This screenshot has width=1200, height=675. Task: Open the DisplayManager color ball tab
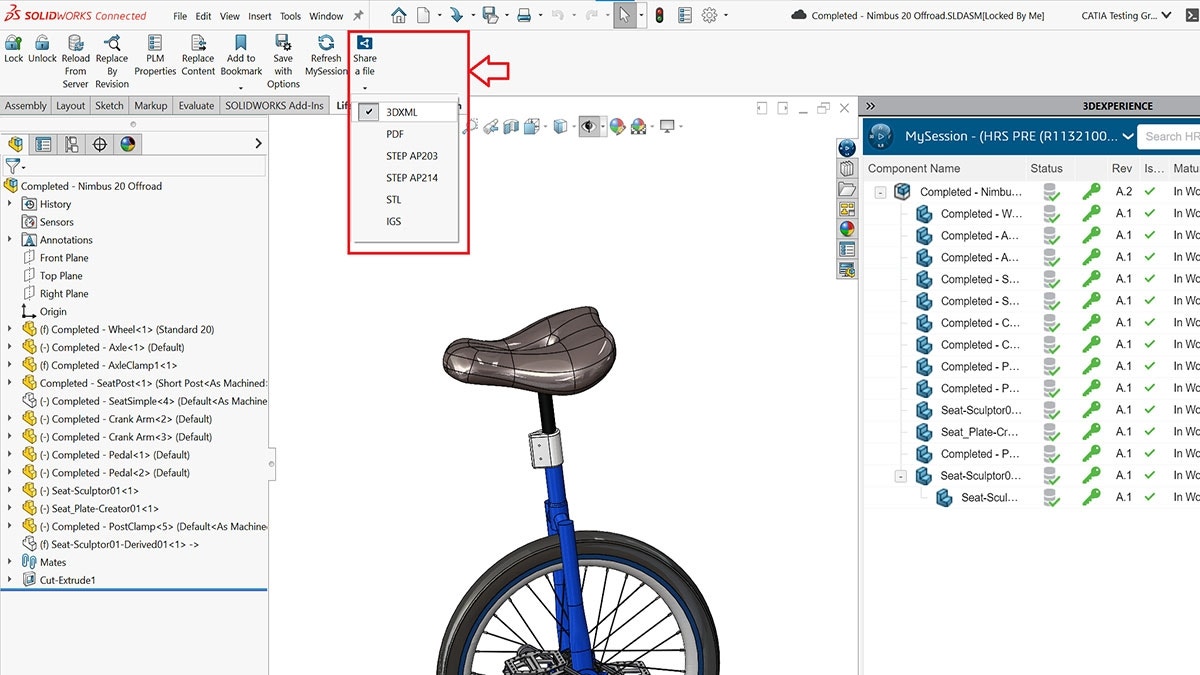click(127, 144)
